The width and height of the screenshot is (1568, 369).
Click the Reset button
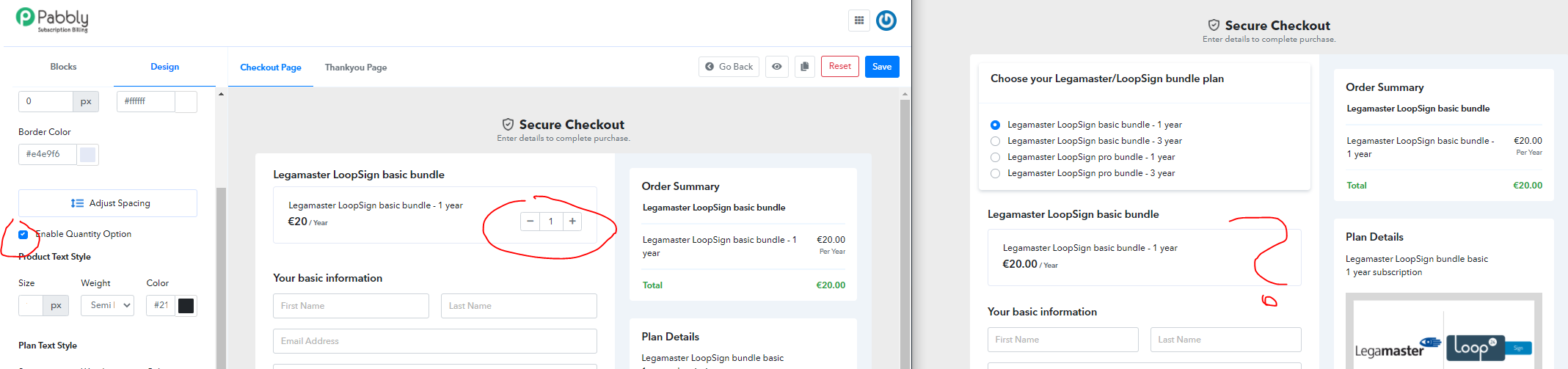(840, 66)
